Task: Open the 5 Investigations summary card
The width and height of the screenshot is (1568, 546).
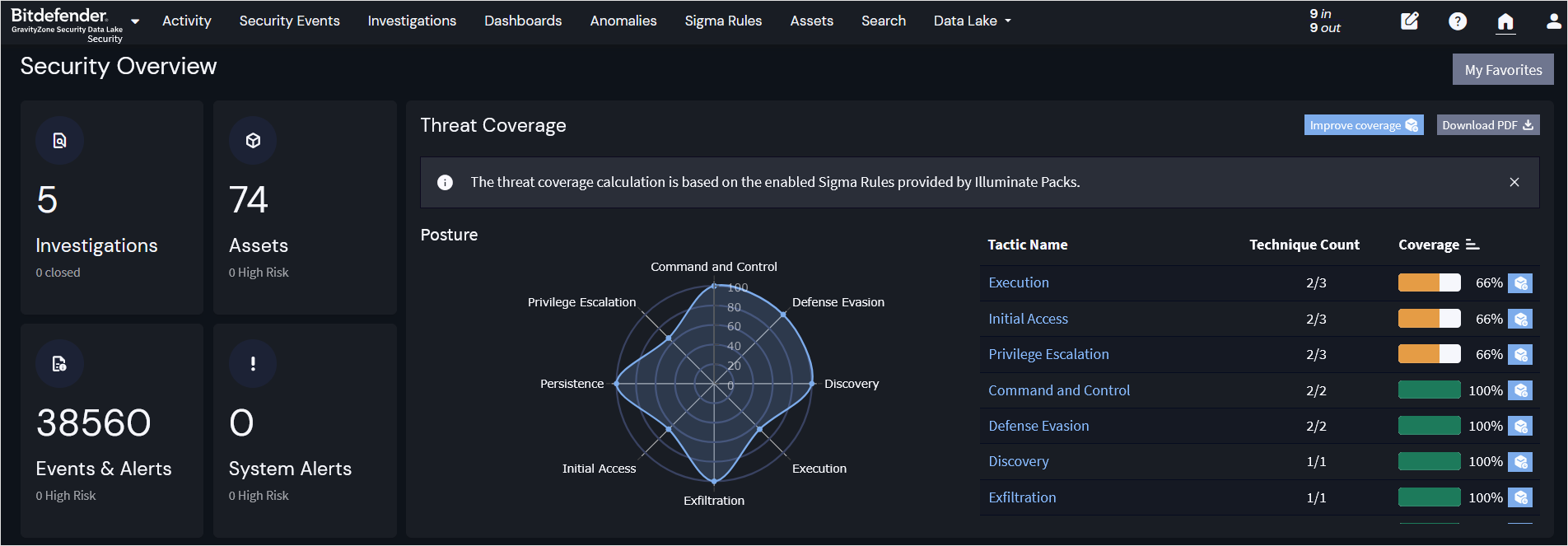Action: tap(112, 208)
